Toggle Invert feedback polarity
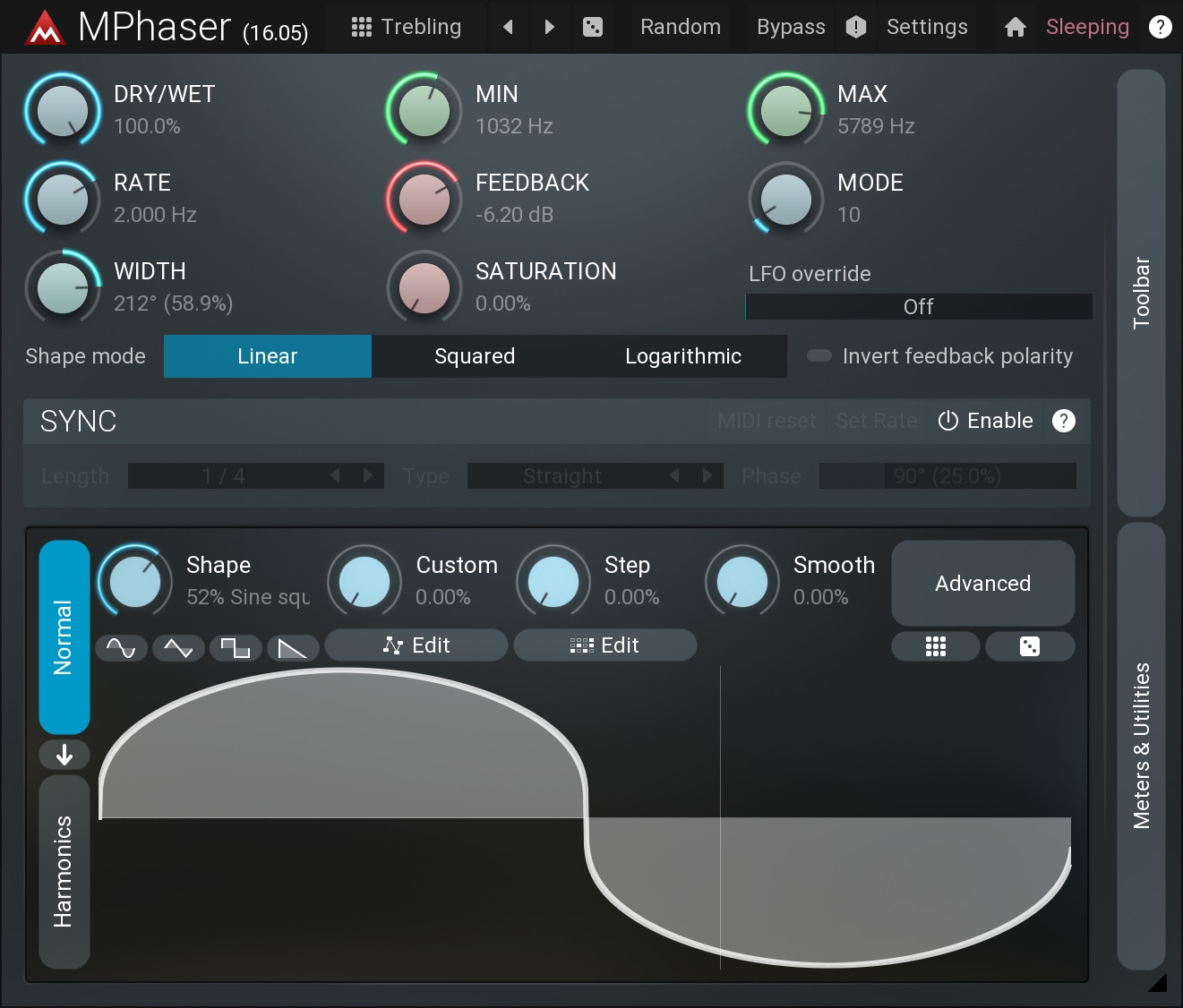This screenshot has height=1008, width=1183. coord(939,356)
